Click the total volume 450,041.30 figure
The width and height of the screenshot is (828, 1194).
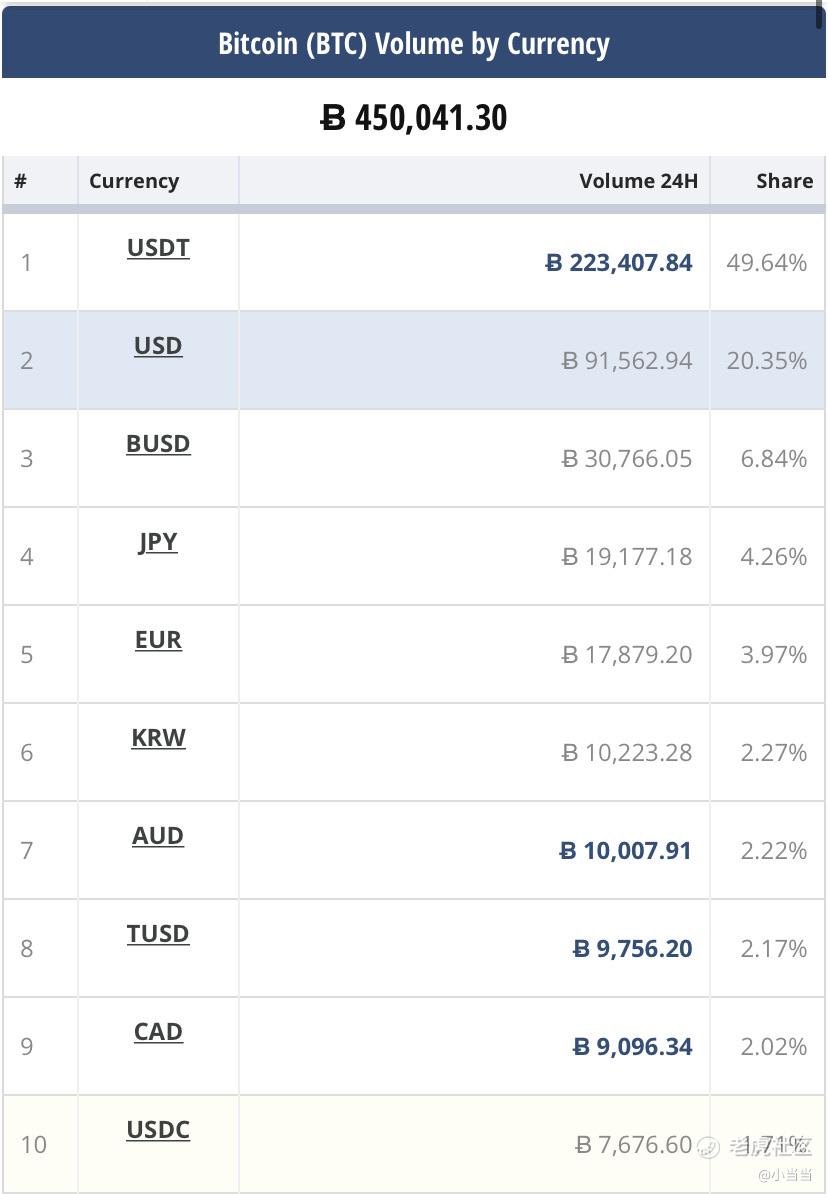tap(414, 118)
